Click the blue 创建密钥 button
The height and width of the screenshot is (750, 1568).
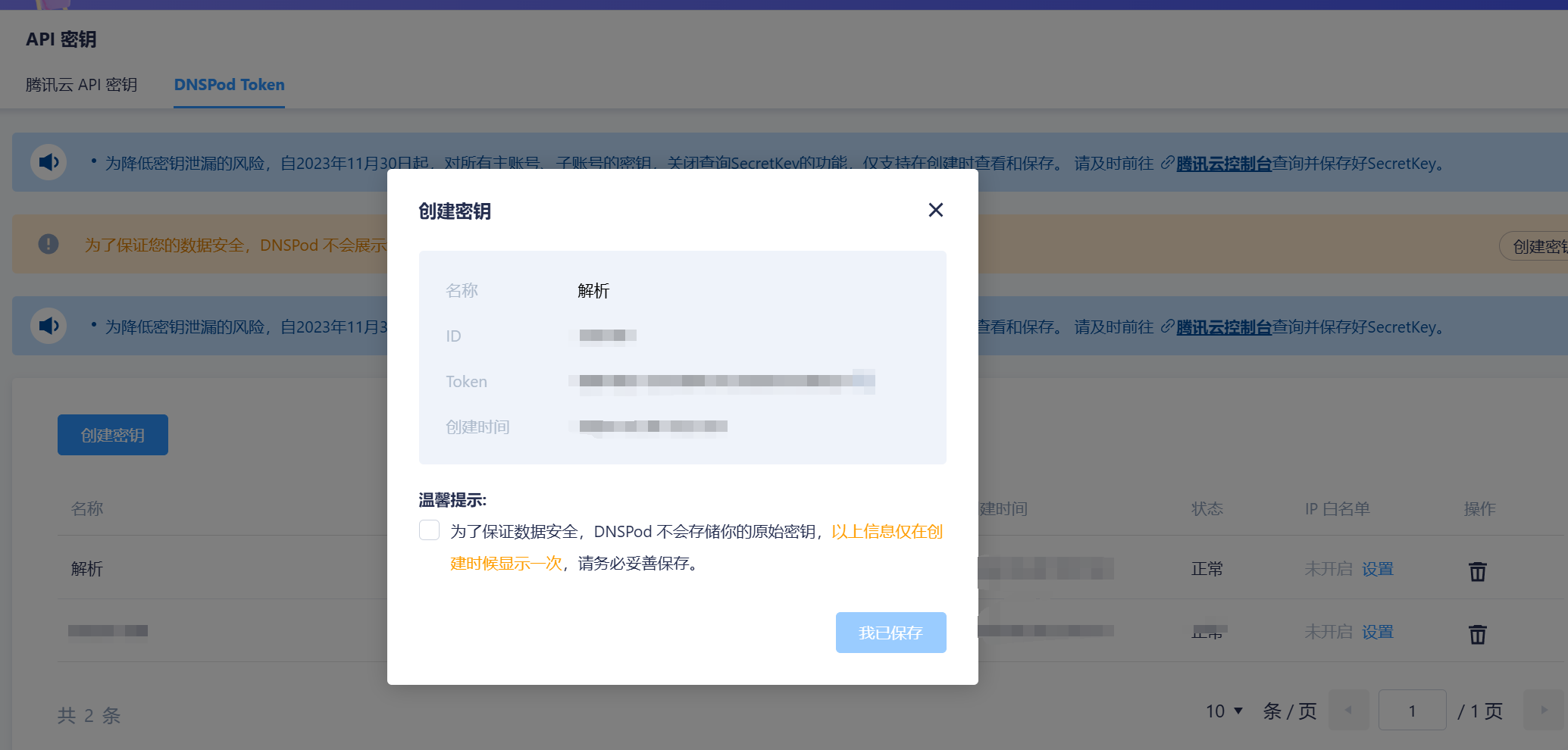click(x=112, y=434)
